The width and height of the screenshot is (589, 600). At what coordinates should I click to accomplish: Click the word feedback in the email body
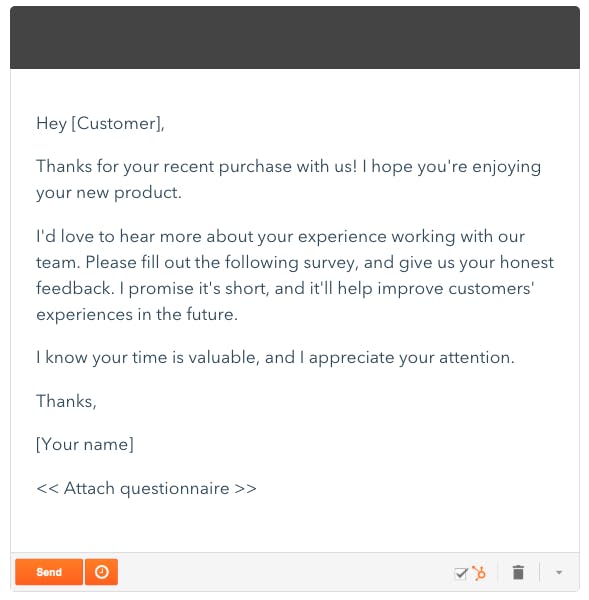(x=75, y=288)
